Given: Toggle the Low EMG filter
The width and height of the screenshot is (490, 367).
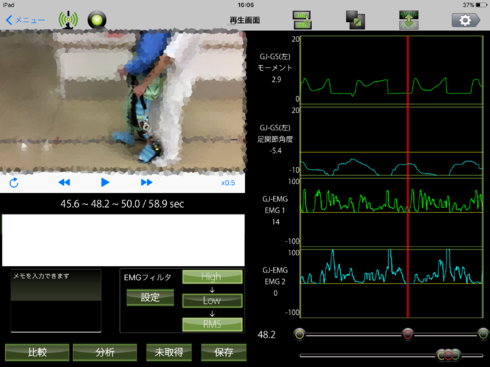Looking at the screenshot, I should point(212,300).
